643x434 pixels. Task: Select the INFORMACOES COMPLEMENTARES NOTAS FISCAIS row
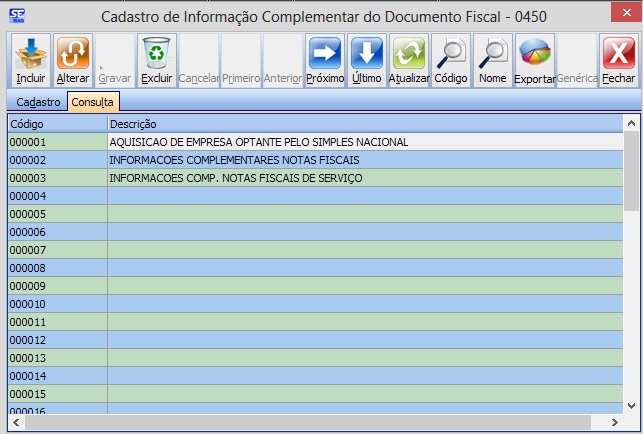pyautogui.click(x=234, y=160)
